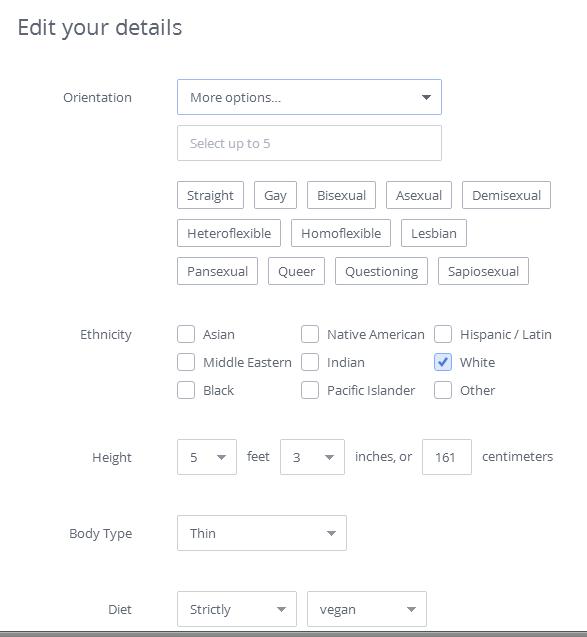
Task: Click the 'Select up to 5' field
Action: pyautogui.click(x=309, y=143)
